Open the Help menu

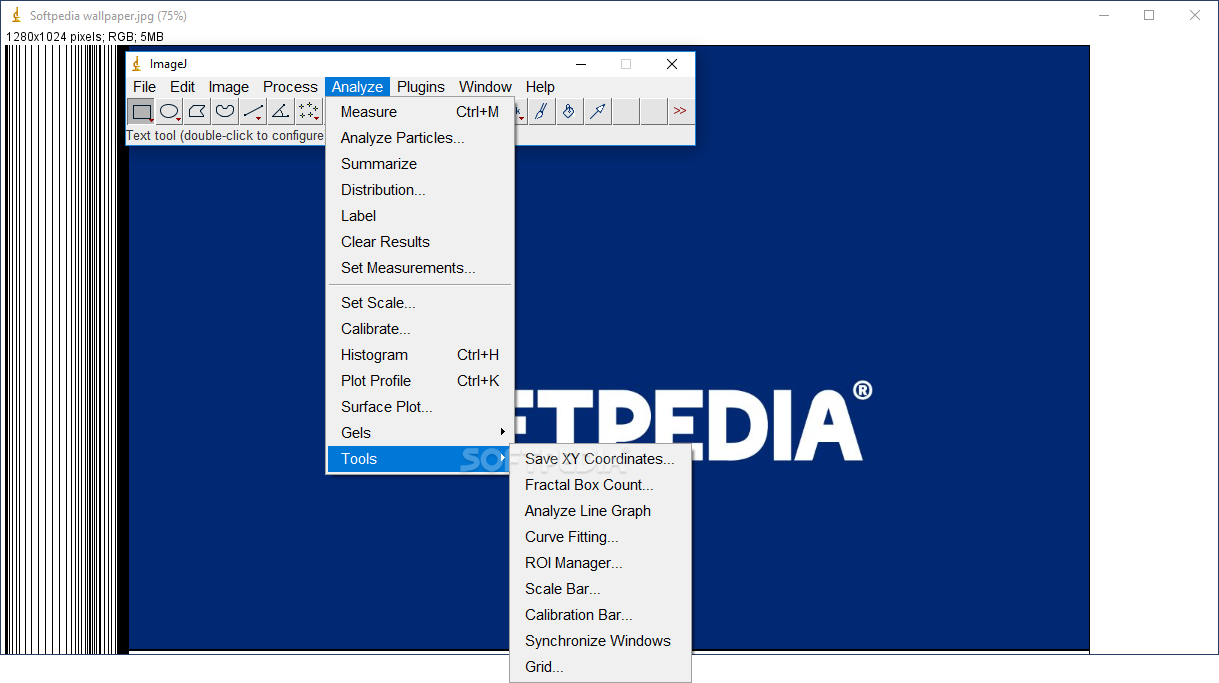click(x=540, y=87)
